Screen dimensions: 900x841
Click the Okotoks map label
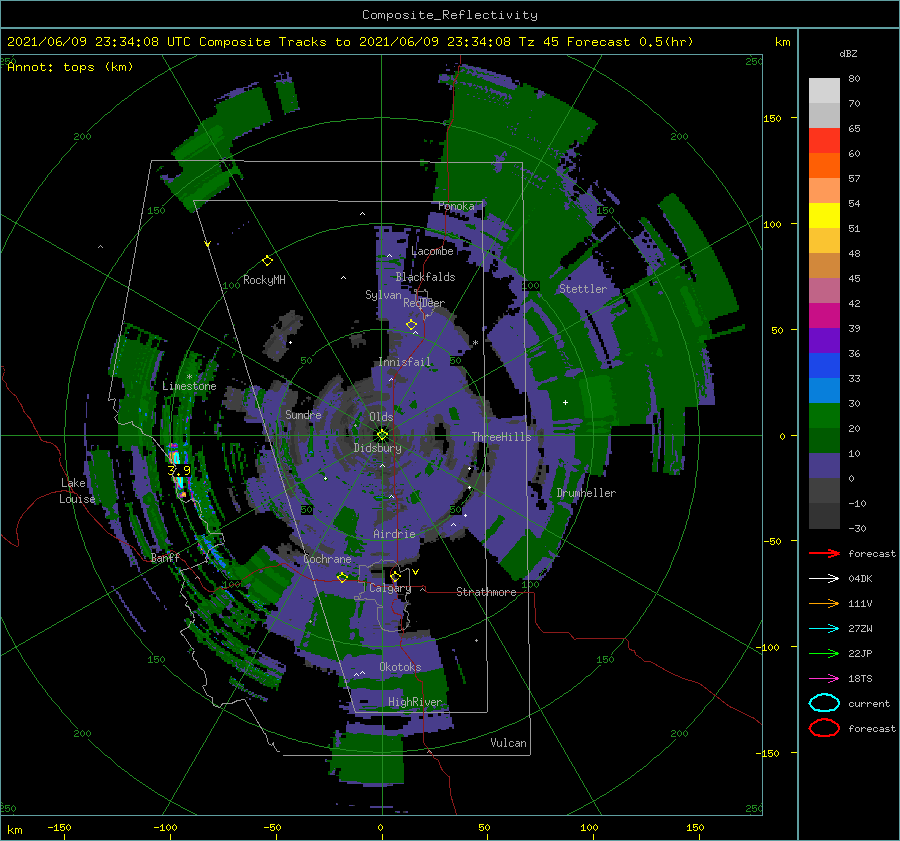pos(400,667)
